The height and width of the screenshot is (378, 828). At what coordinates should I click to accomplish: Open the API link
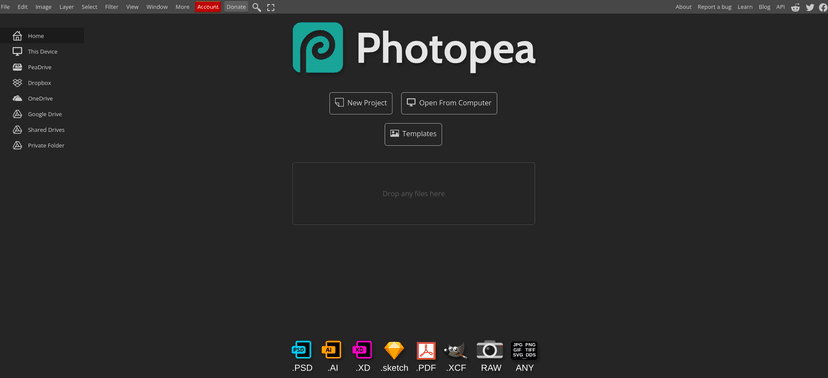780,7
